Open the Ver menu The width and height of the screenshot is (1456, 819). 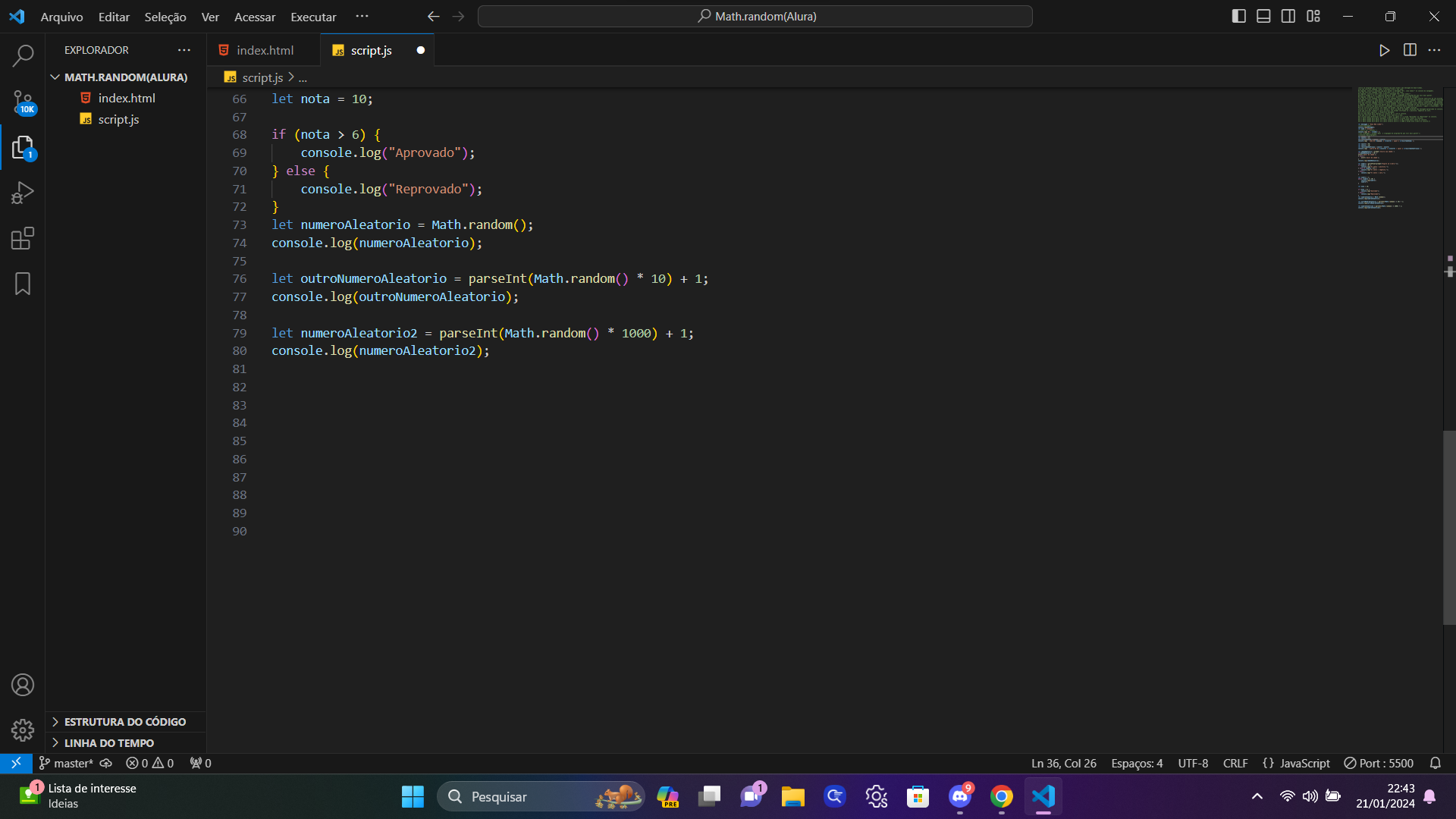210,17
